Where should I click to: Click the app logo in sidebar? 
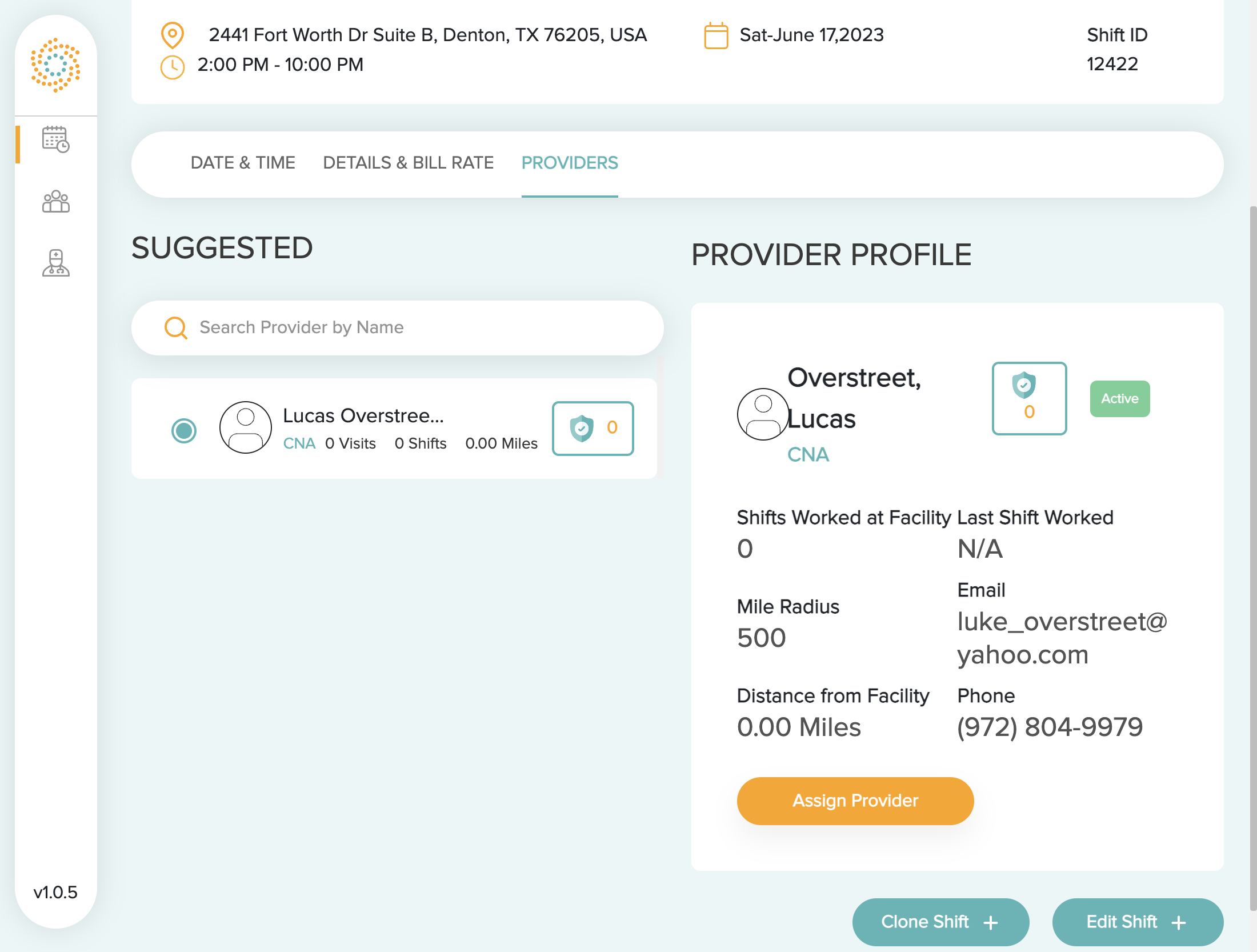point(55,65)
